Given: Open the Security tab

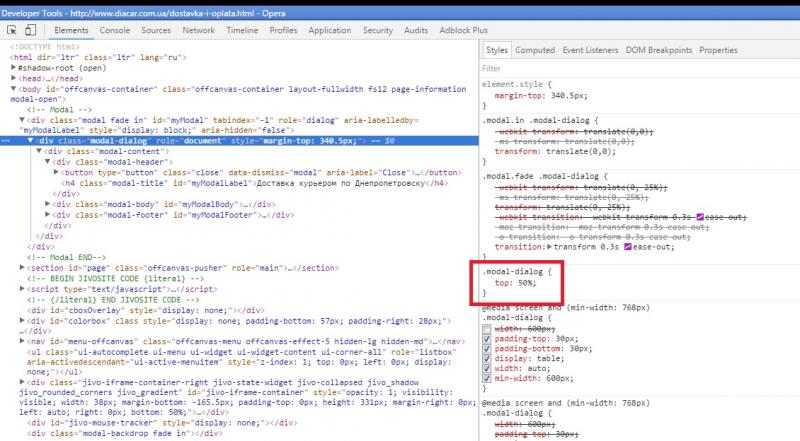Looking at the screenshot, I should [x=378, y=30].
